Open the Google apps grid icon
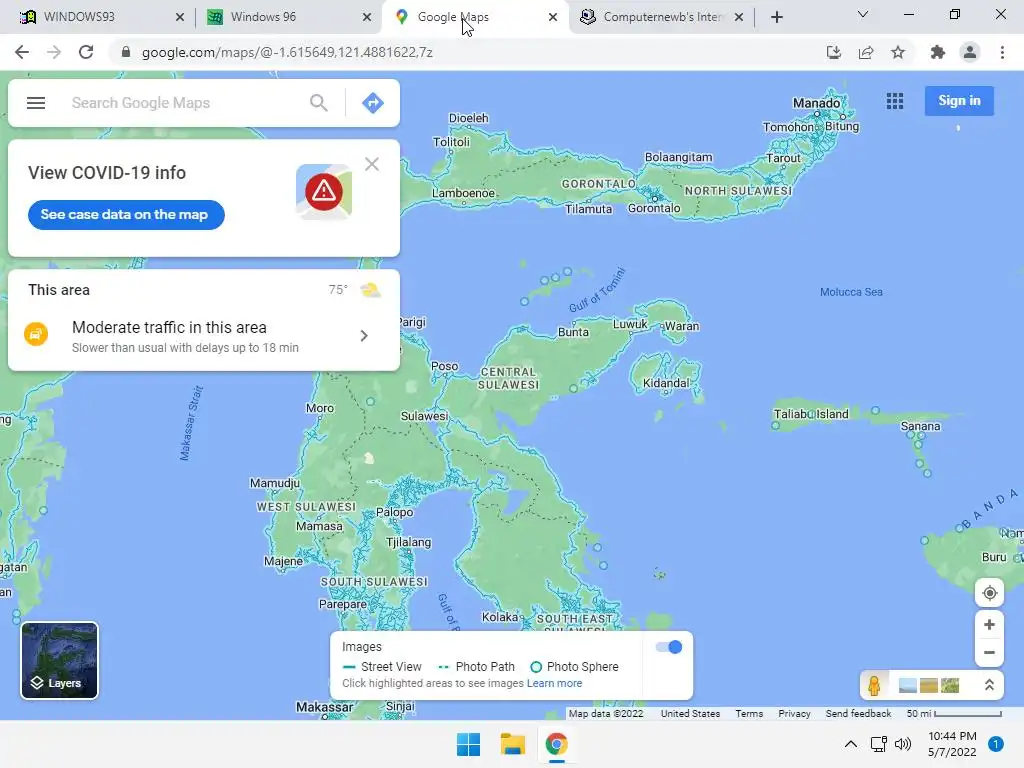The image size is (1024, 768). (x=895, y=101)
